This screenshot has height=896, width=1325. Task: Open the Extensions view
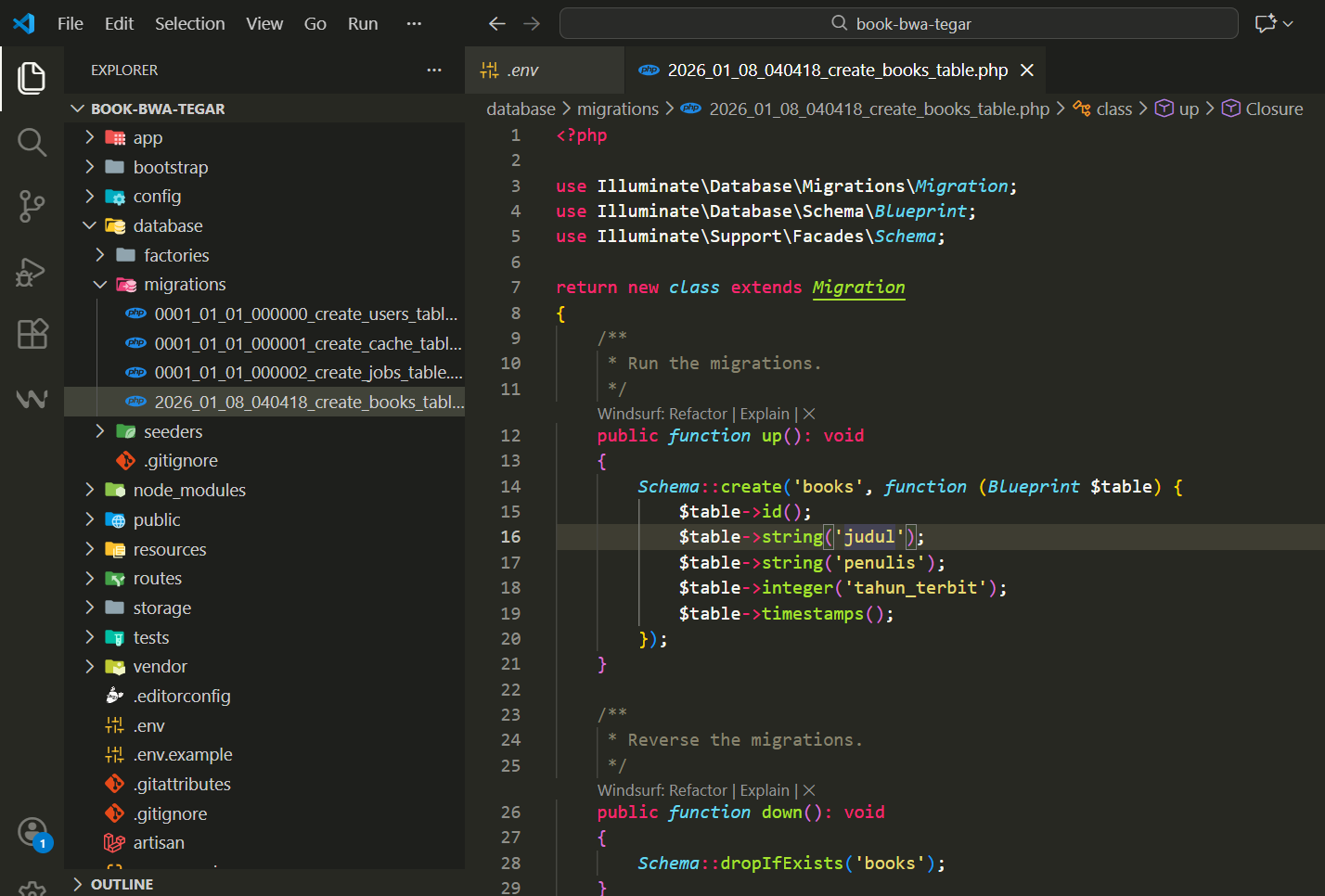pos(32,334)
